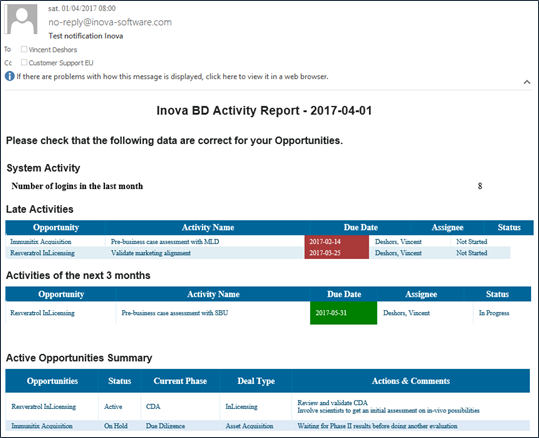Image resolution: width=539 pixels, height=438 pixels.
Task: Click the Number of logins in last month label
Action: [77, 186]
